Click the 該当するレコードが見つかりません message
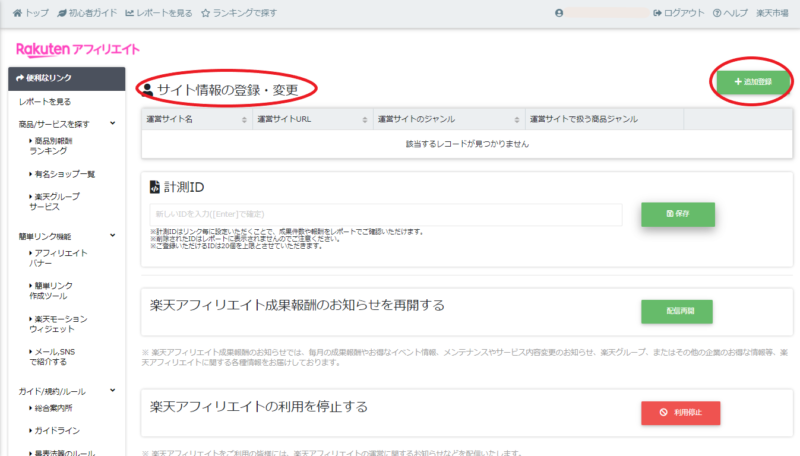The height and width of the screenshot is (456, 800). [467, 144]
